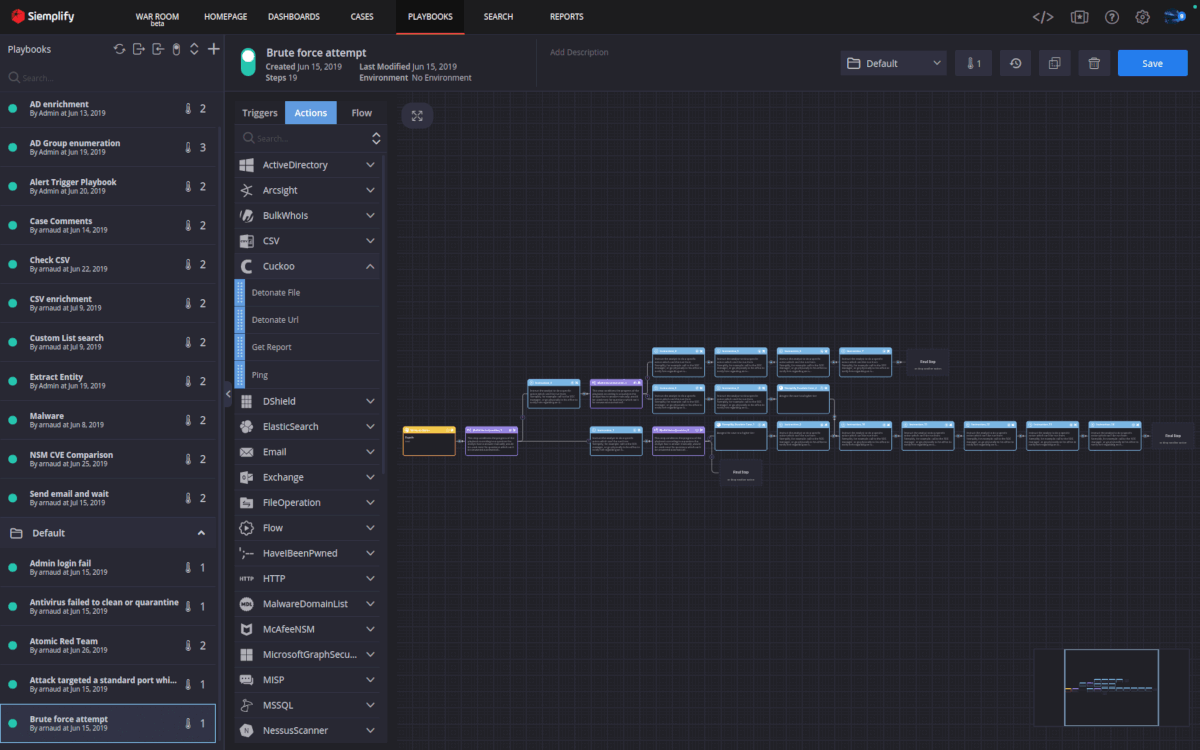The width and height of the screenshot is (1200, 750).
Task: Click the green status dot for Admin login fail
Action: click(13, 568)
